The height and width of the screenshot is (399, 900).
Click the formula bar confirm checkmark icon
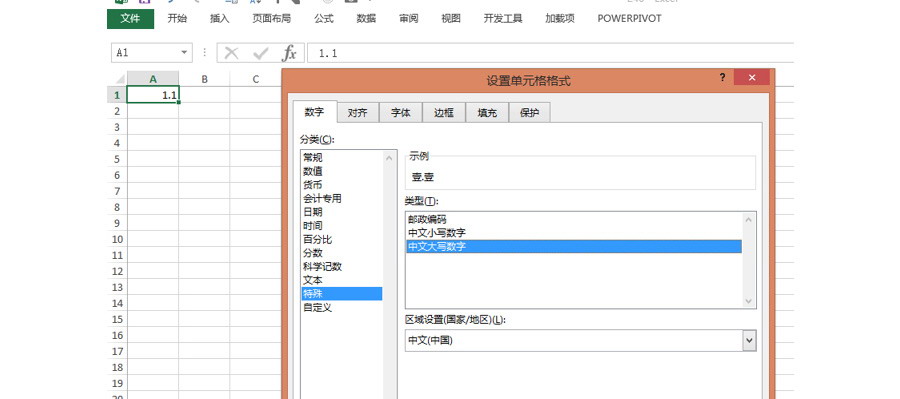261,53
